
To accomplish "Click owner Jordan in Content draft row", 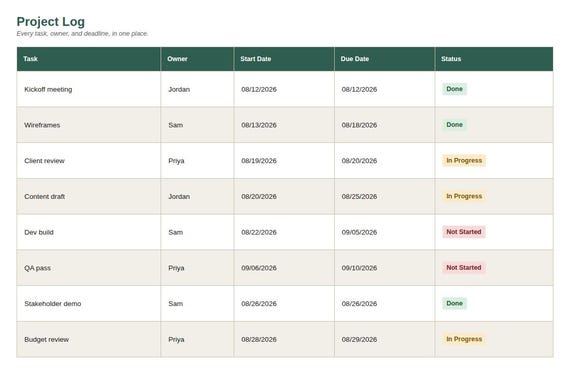I will (179, 196).
